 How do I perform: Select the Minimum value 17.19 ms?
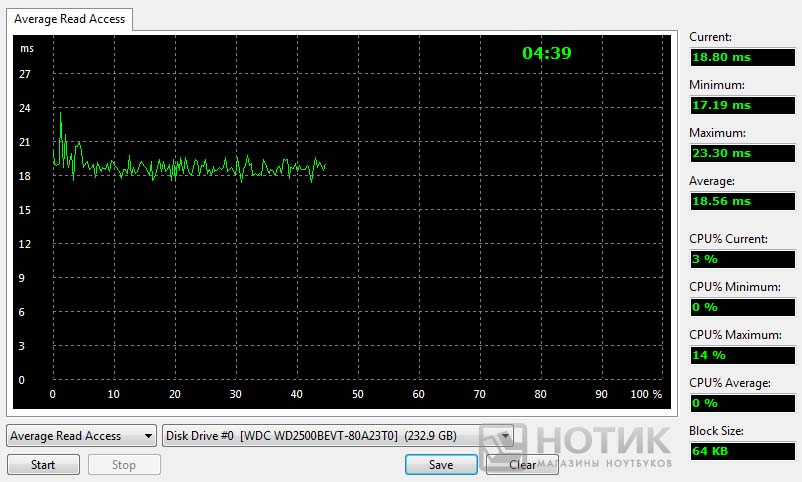pyautogui.click(x=743, y=105)
